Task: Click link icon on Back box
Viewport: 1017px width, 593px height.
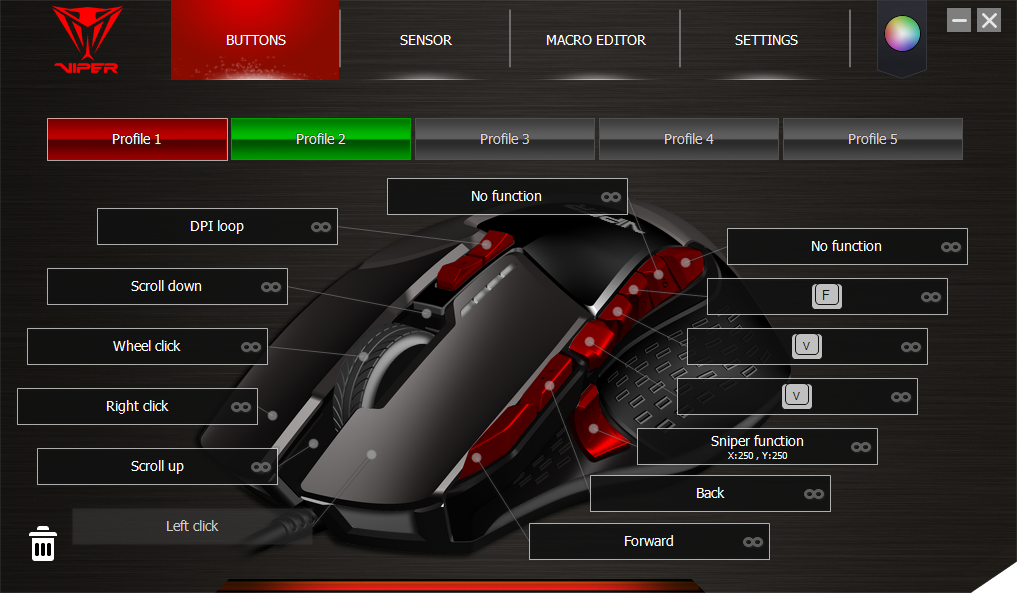Action: click(814, 494)
